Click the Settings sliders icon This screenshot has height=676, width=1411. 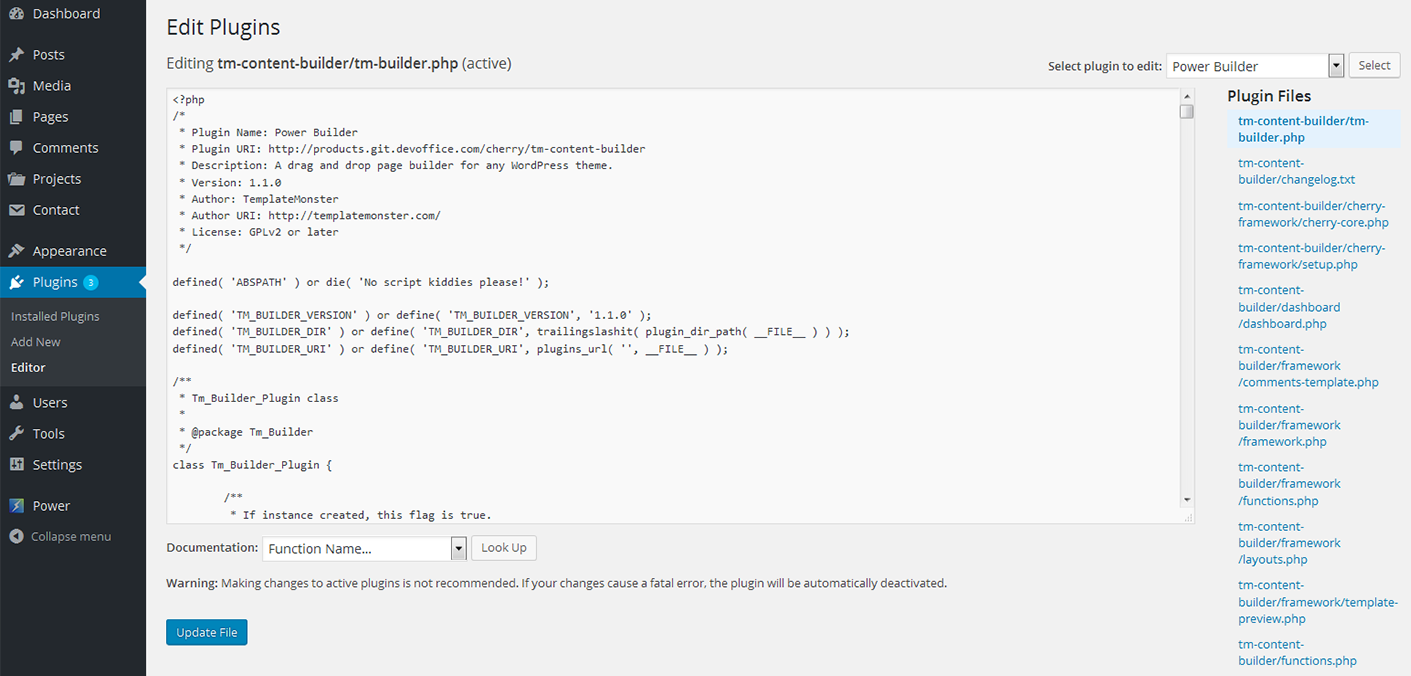click(16, 465)
